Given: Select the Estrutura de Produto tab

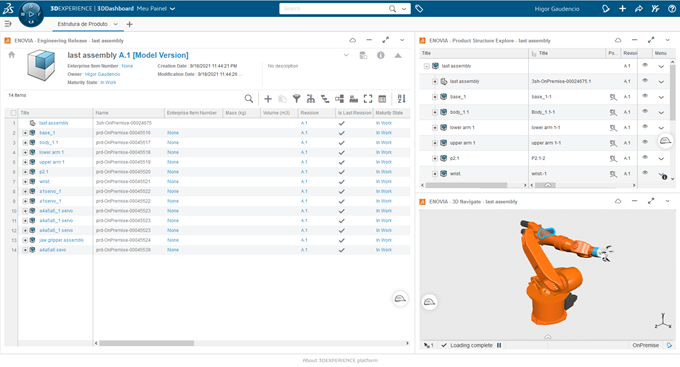Looking at the screenshot, I should pyautogui.click(x=82, y=24).
